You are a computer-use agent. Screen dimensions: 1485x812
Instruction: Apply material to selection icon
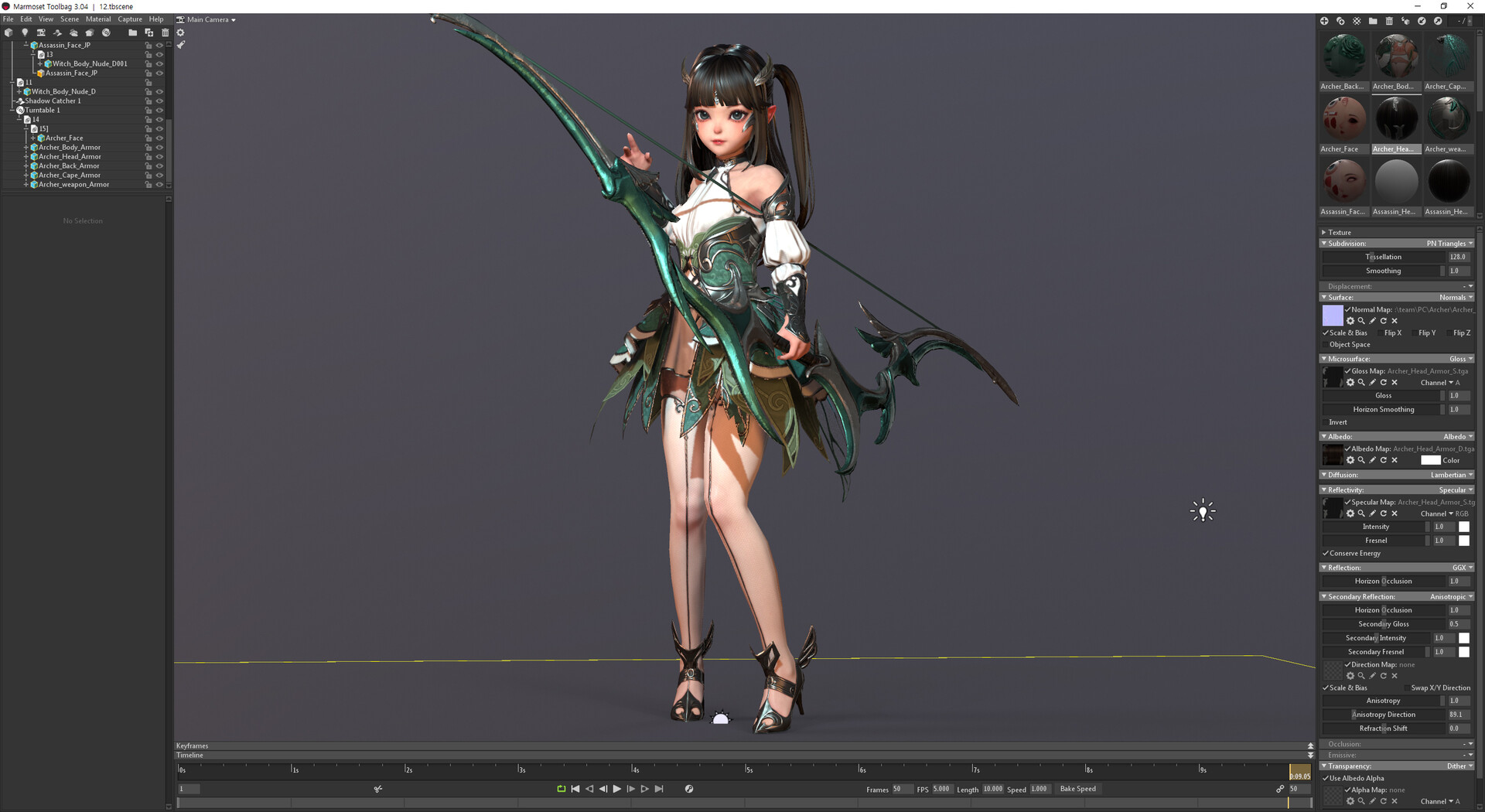1405,21
